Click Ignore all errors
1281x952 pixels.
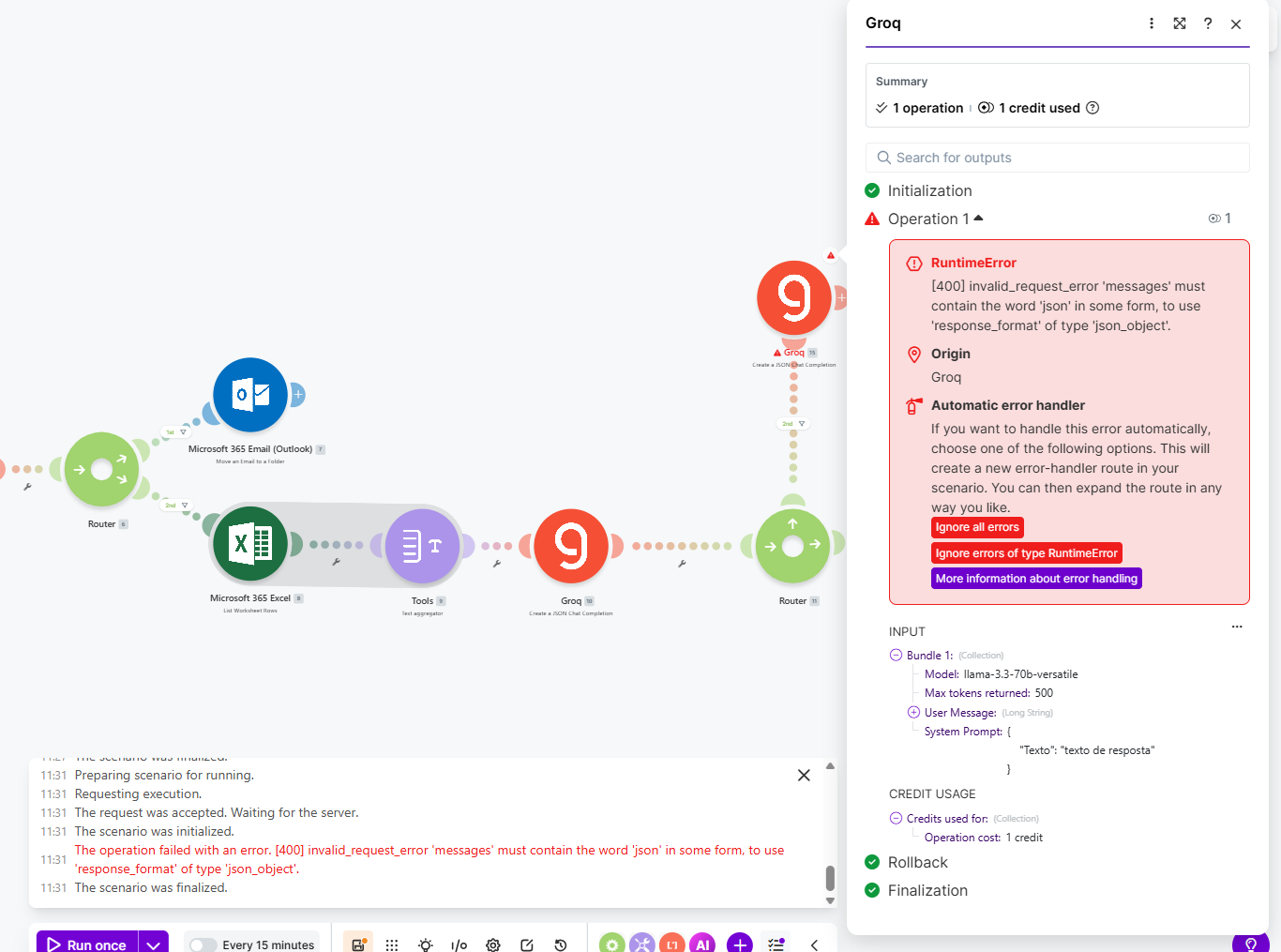click(977, 527)
